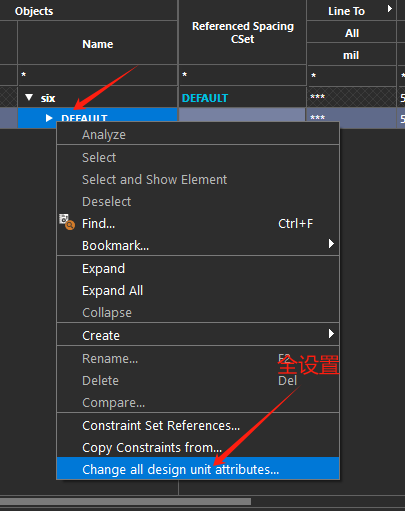Click the Name column filter field
This screenshot has height=511, width=405.
point(97,75)
